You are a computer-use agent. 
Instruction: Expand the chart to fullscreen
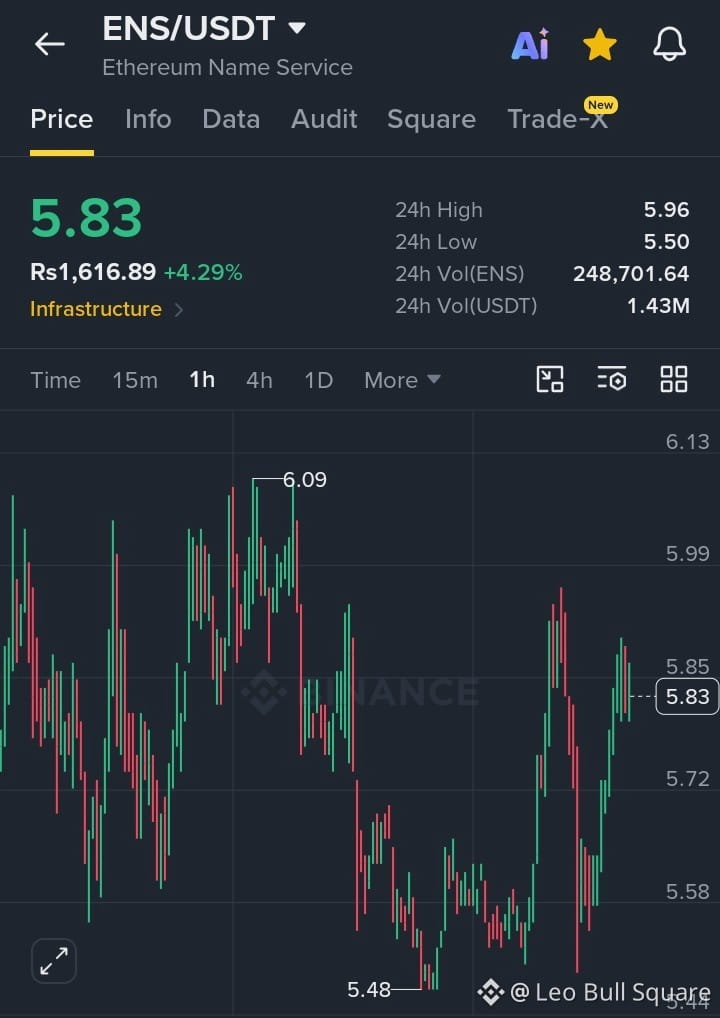pyautogui.click(x=54, y=961)
